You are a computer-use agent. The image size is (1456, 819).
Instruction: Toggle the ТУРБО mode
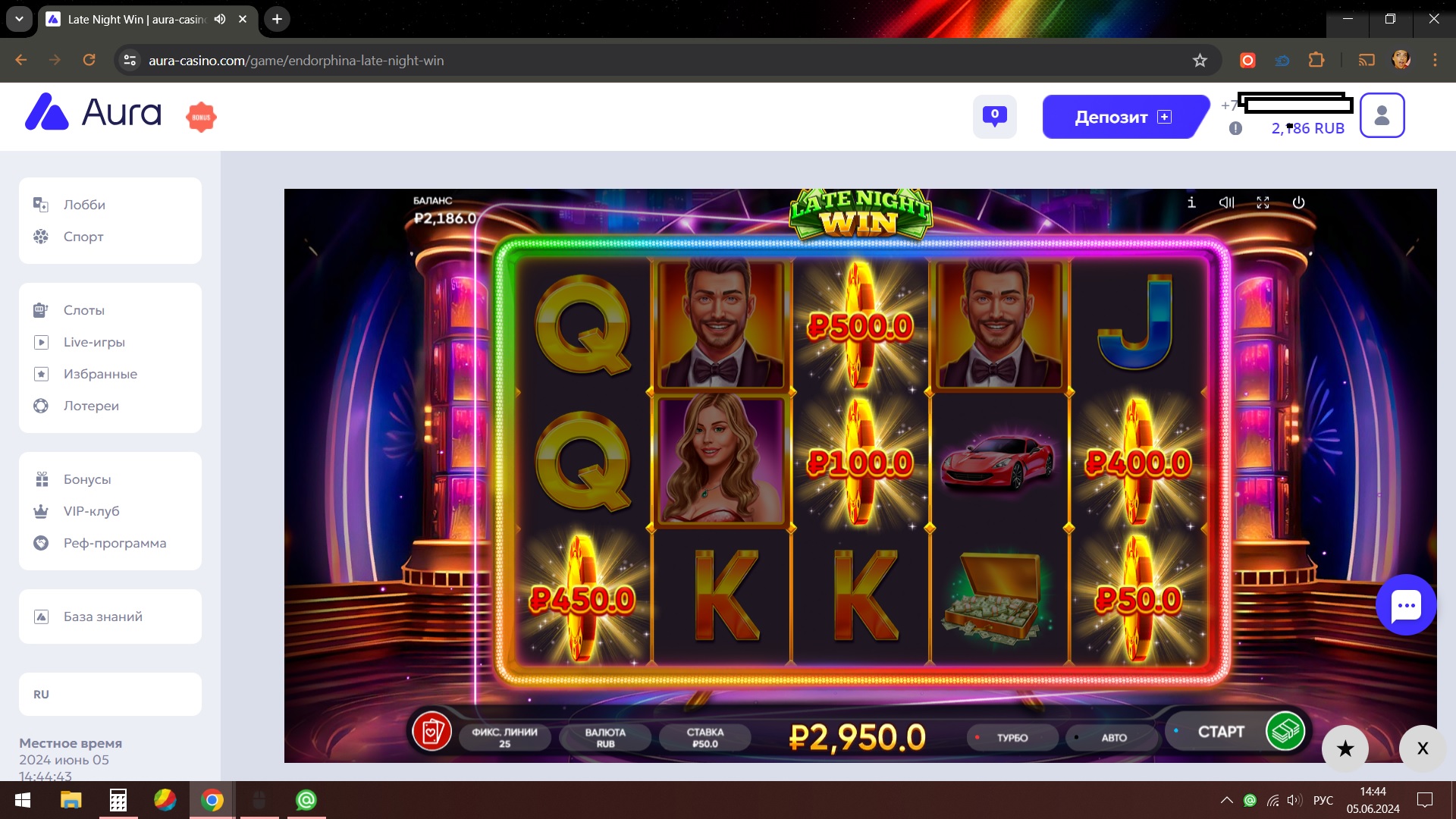[1012, 737]
